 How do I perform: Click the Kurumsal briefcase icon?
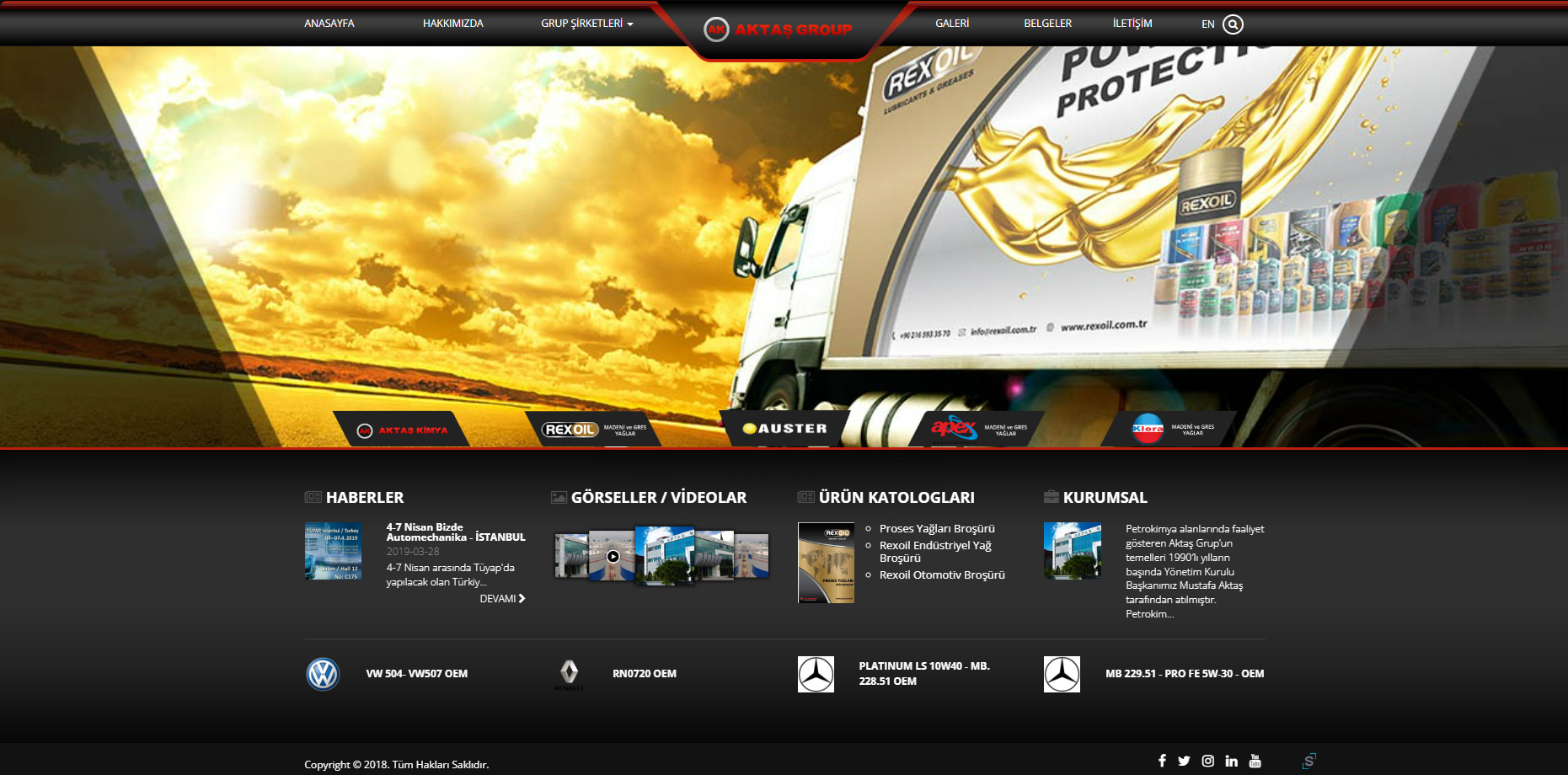(1052, 497)
